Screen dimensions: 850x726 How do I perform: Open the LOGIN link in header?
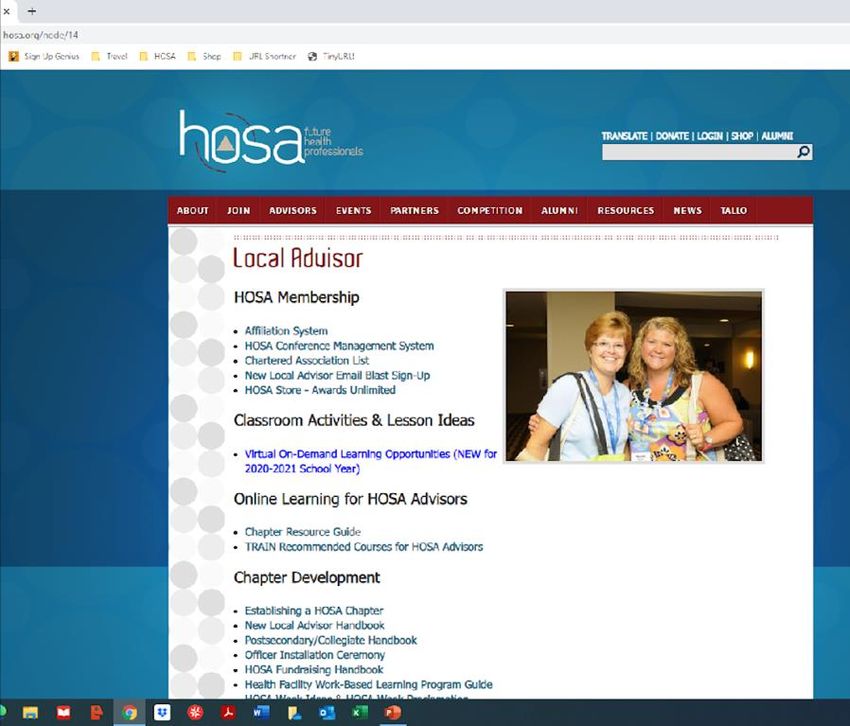pos(710,136)
